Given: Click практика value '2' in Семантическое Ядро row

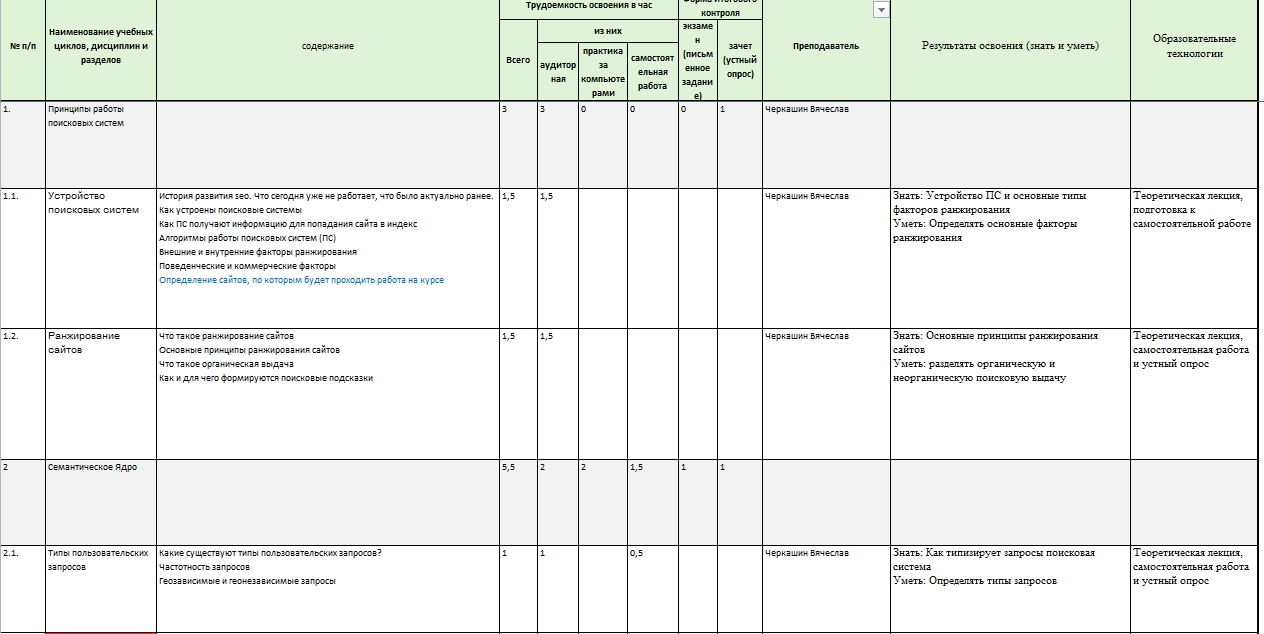Looking at the screenshot, I should pyautogui.click(x=603, y=502).
